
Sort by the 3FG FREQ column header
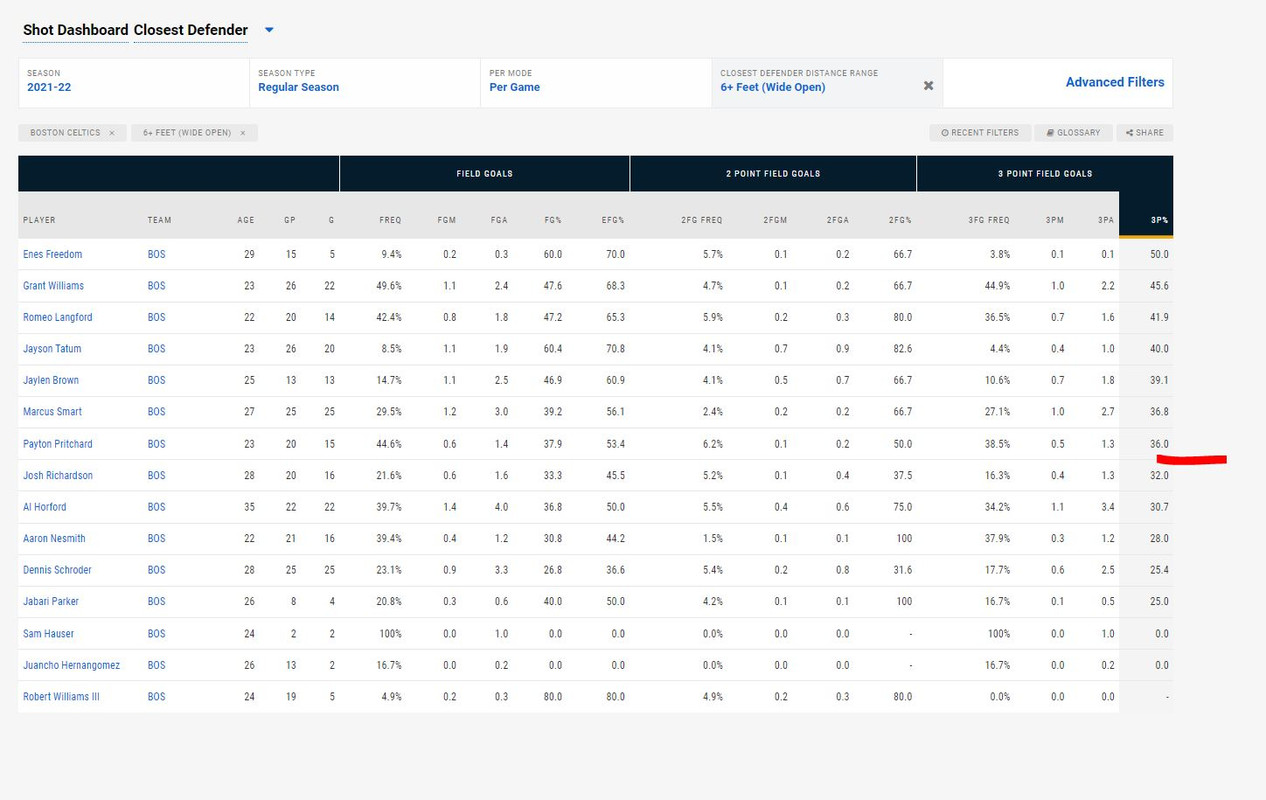pos(988,220)
